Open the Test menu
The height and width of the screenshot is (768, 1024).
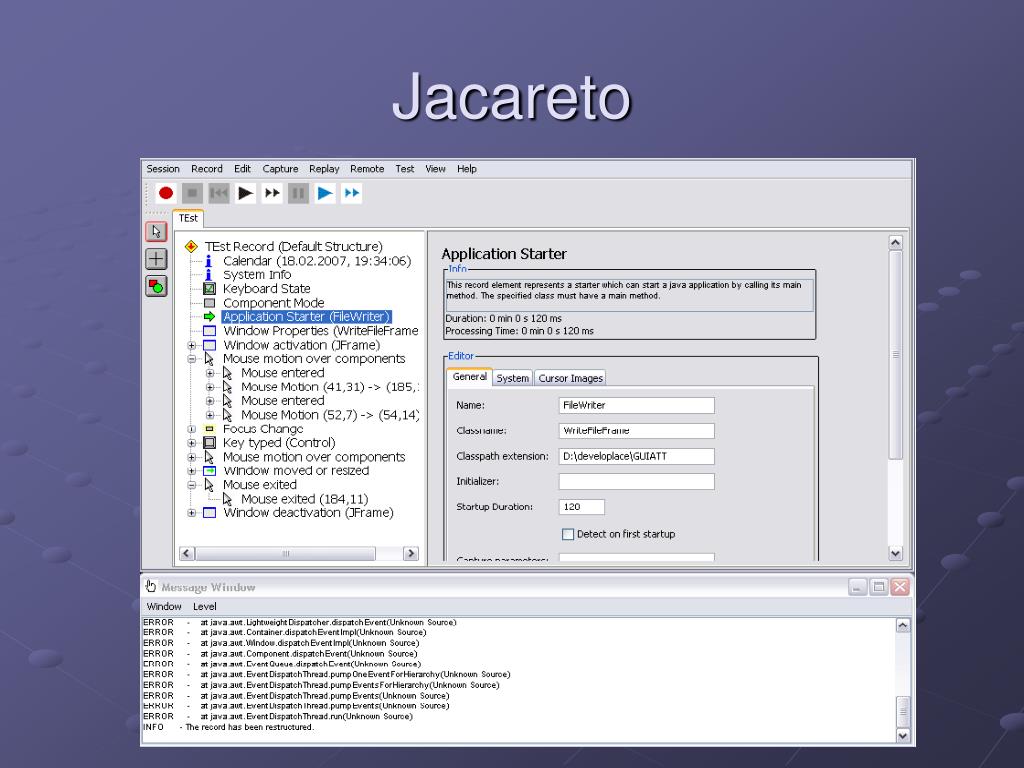pyautogui.click(x=405, y=168)
